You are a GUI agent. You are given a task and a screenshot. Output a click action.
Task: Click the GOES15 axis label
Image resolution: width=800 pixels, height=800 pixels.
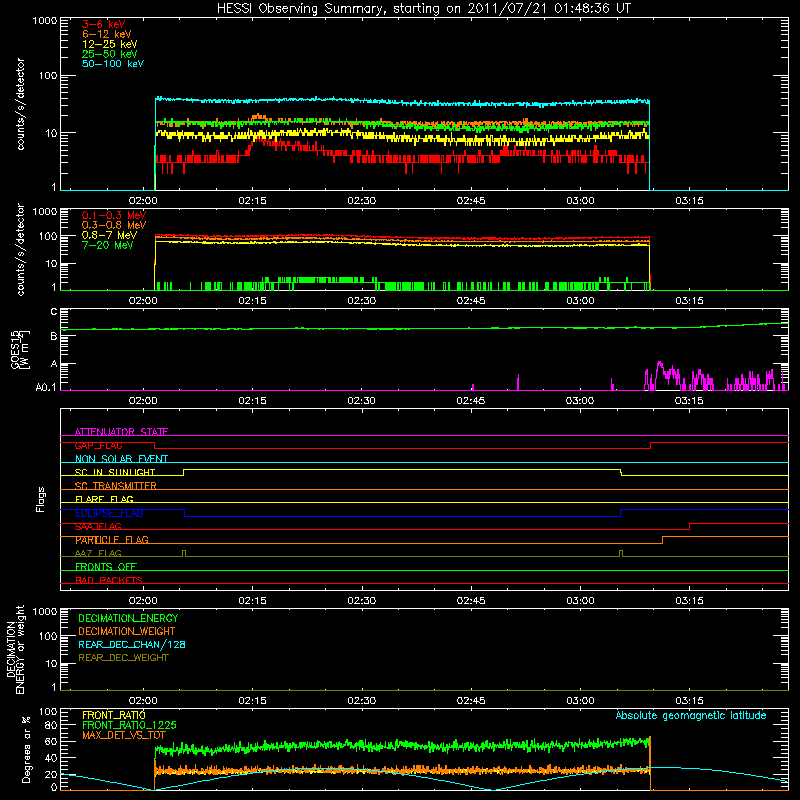pyautogui.click(x=20, y=349)
